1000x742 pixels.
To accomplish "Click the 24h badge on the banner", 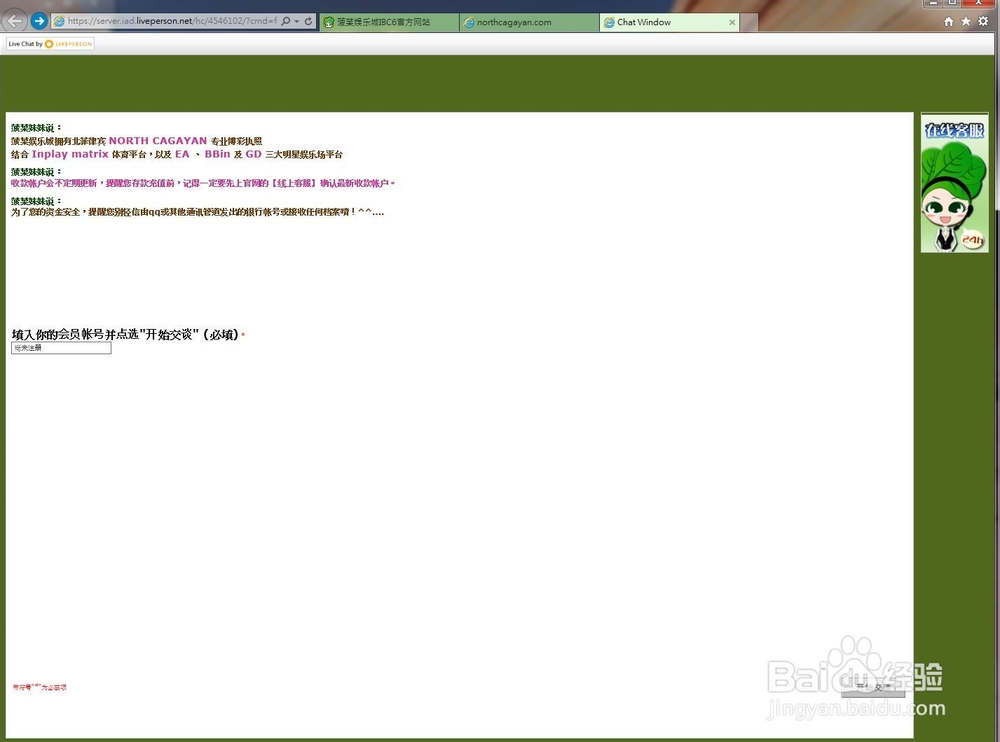I will [x=973, y=240].
